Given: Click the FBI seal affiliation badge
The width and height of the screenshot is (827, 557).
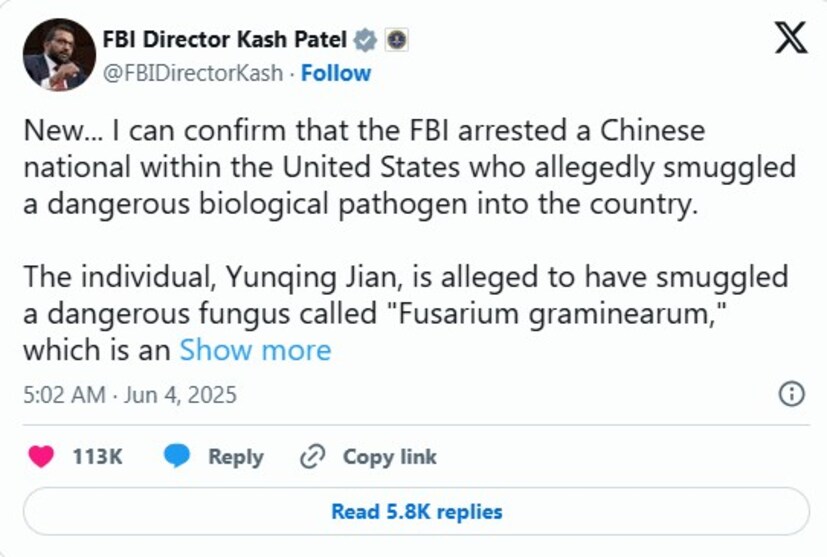Looking at the screenshot, I should pos(397,40).
